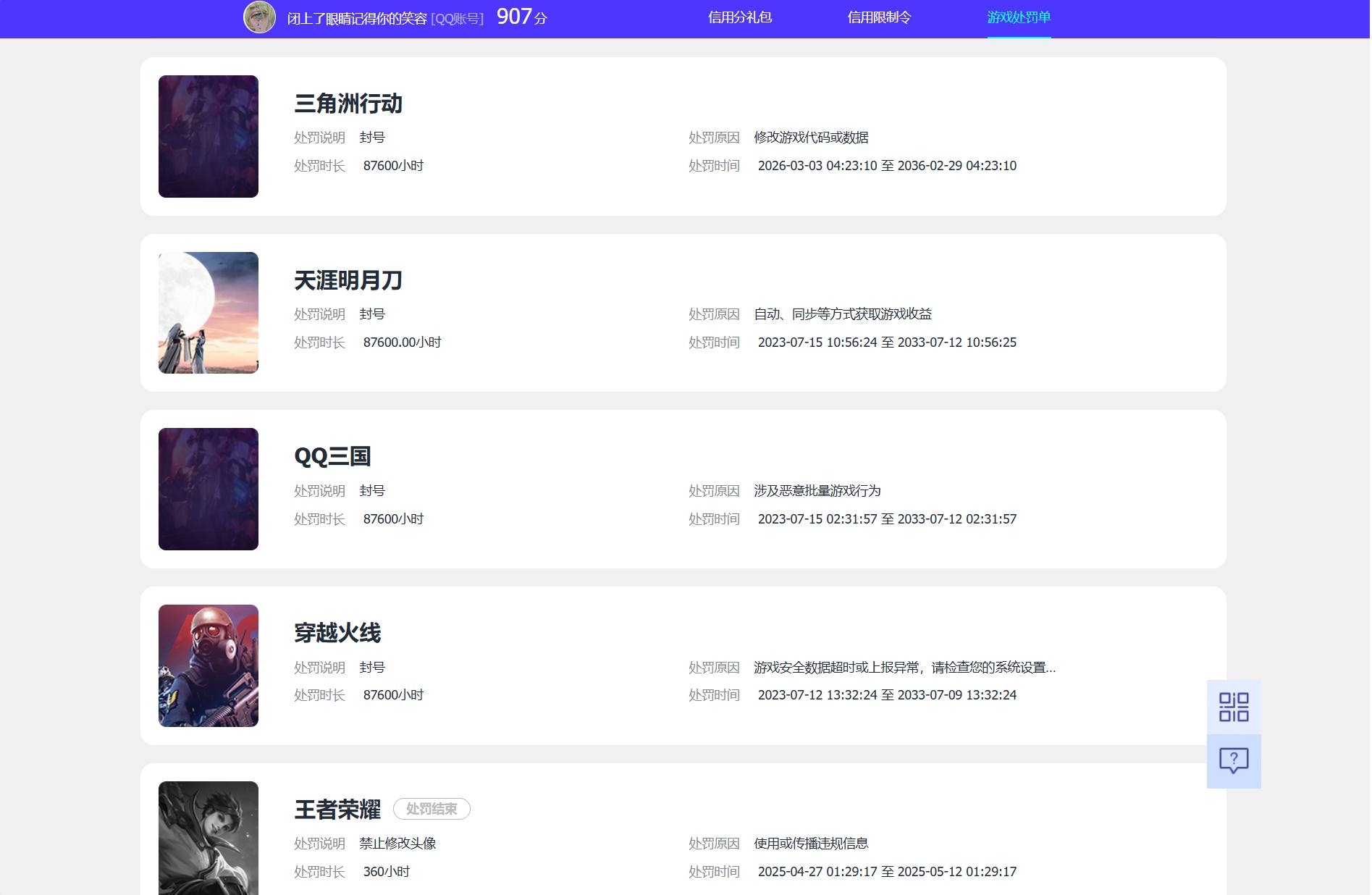Click the 穿越火线 game title
This screenshot has height=895, width=1372.
[x=337, y=633]
